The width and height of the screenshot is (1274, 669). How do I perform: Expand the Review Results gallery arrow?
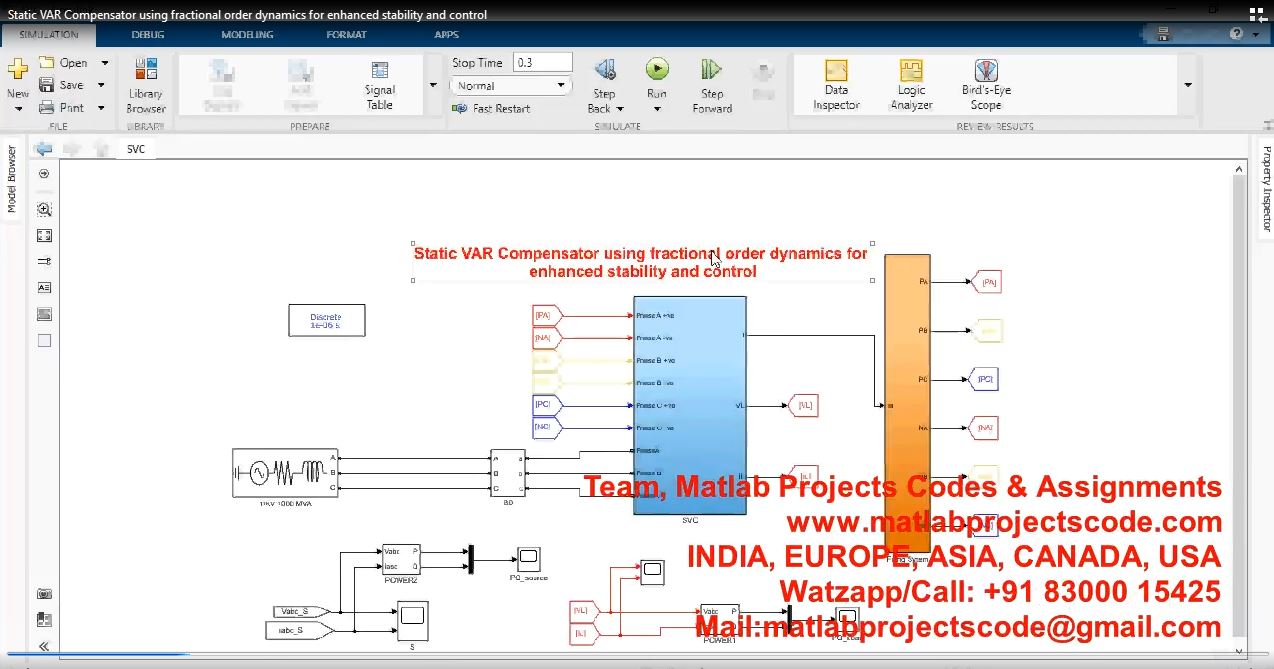coord(1188,85)
